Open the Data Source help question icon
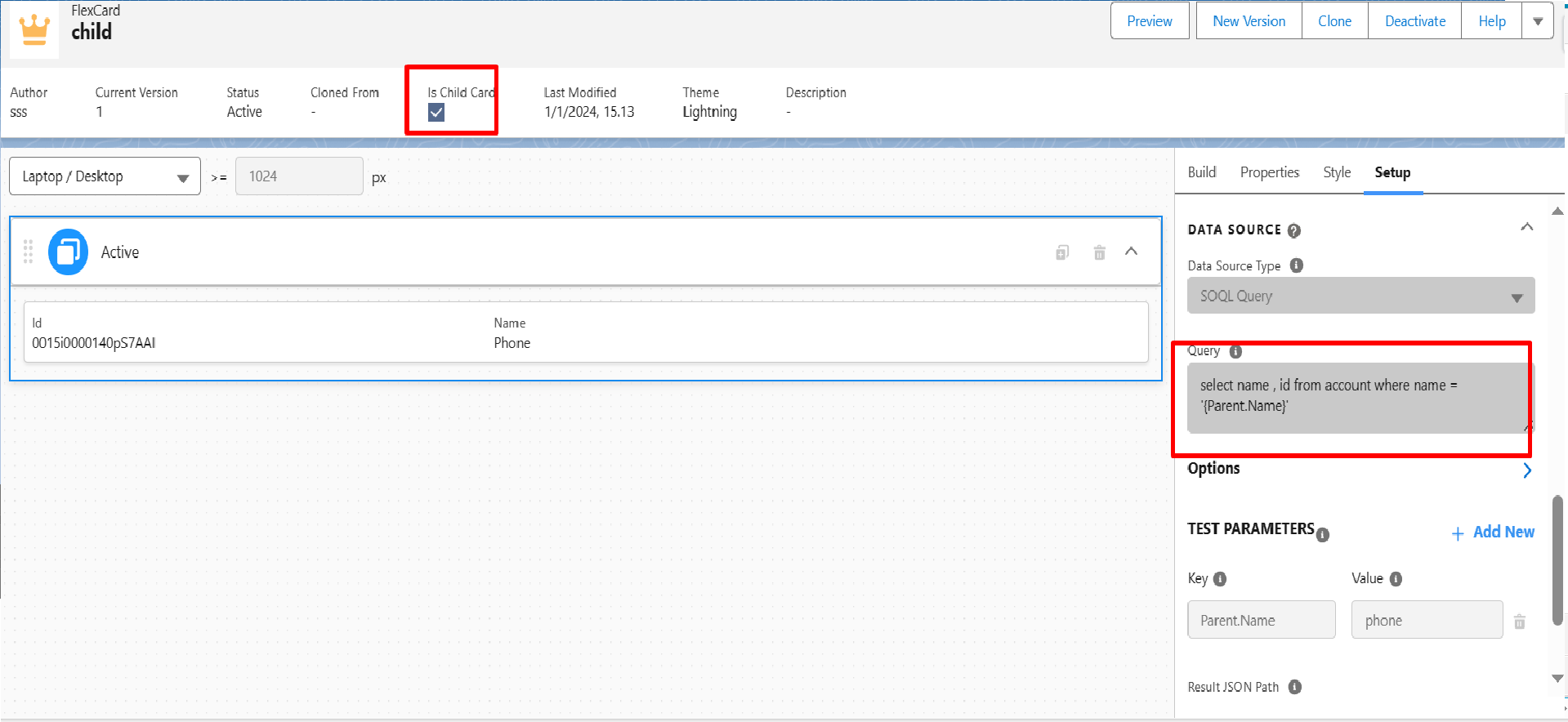Viewport: 1568px width, 722px height. (1293, 230)
